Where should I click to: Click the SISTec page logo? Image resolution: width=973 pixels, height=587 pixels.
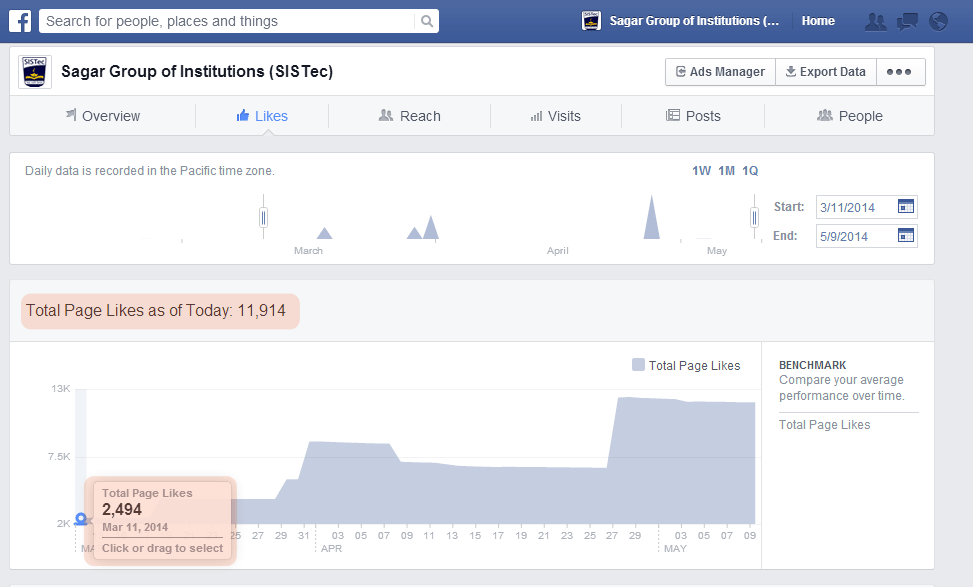[x=35, y=71]
